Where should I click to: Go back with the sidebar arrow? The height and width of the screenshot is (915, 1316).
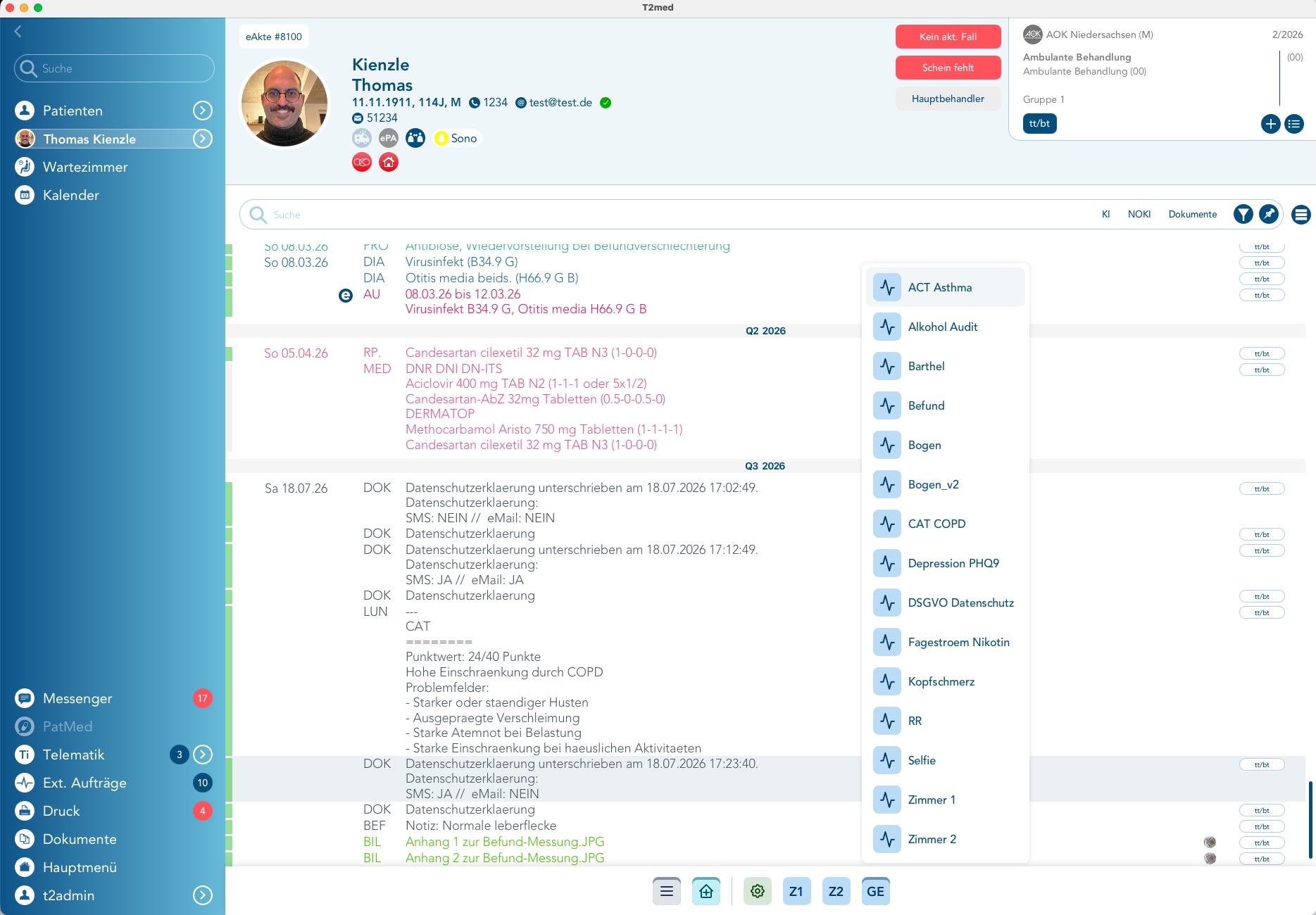18,31
